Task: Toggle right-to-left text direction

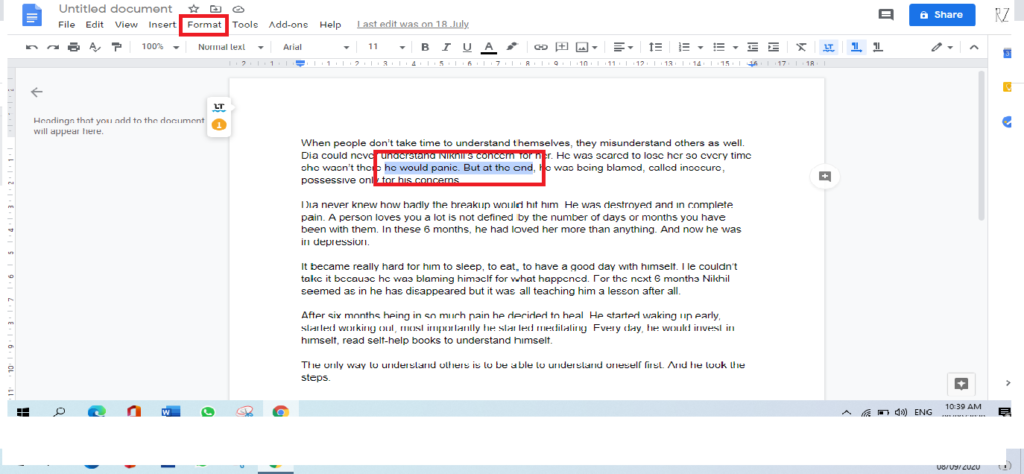Action: [x=878, y=47]
